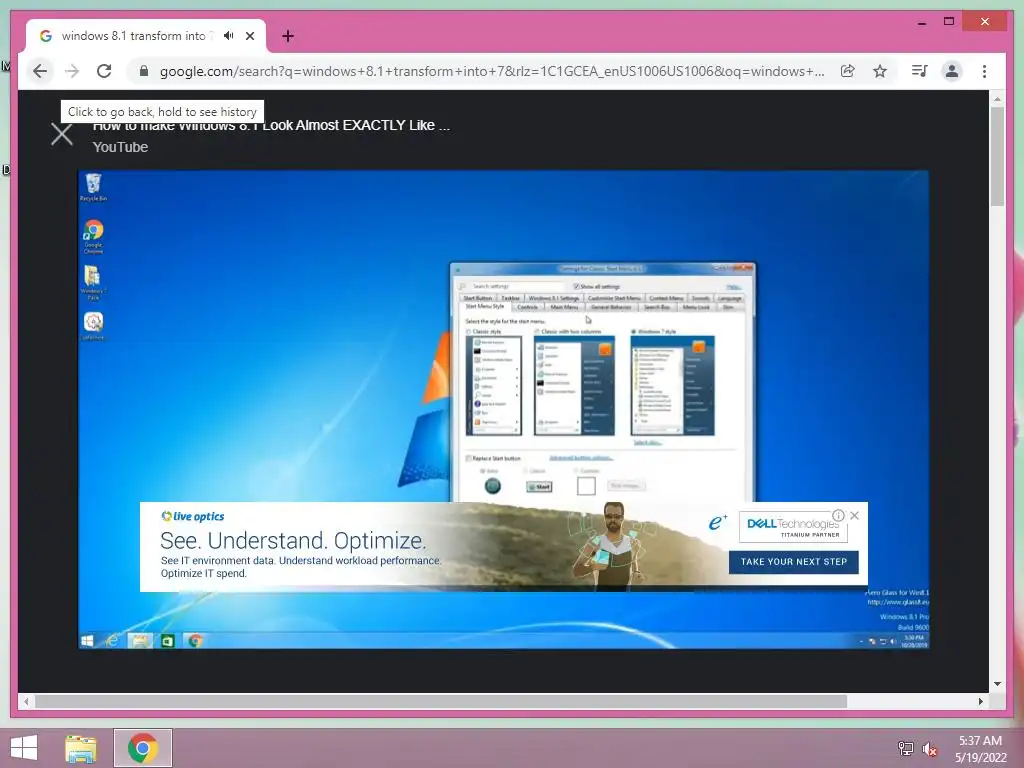Close the video overlay with the X
The width and height of the screenshot is (1024, 768).
tap(62, 135)
